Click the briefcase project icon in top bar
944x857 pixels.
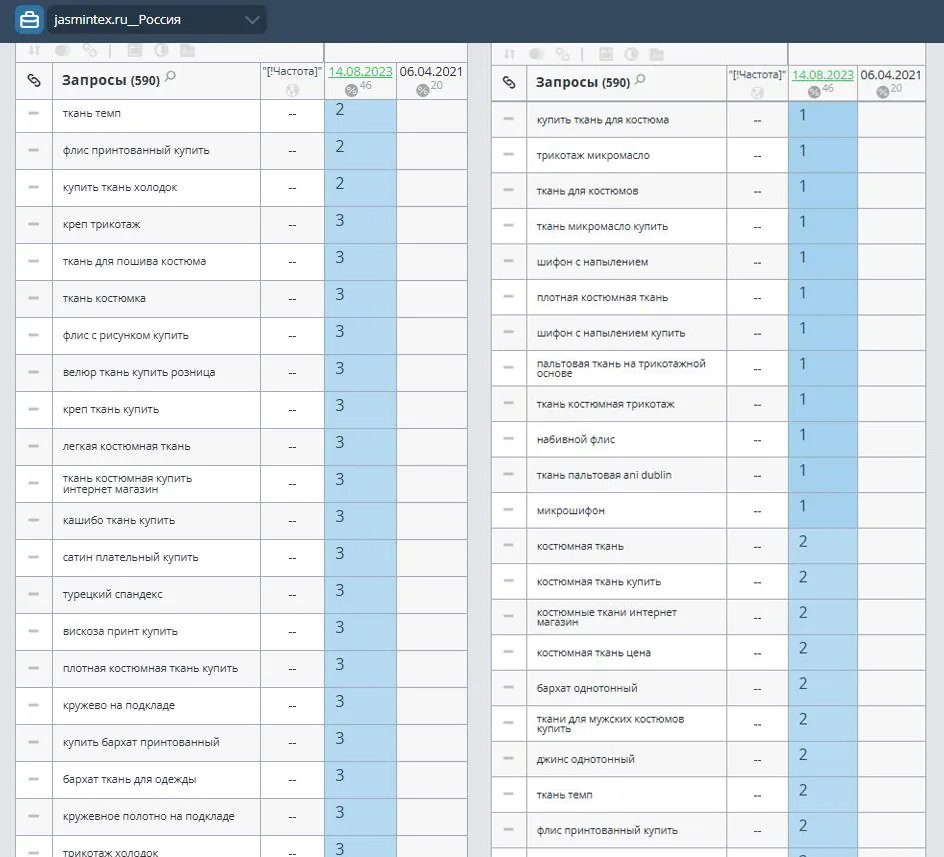point(29,19)
